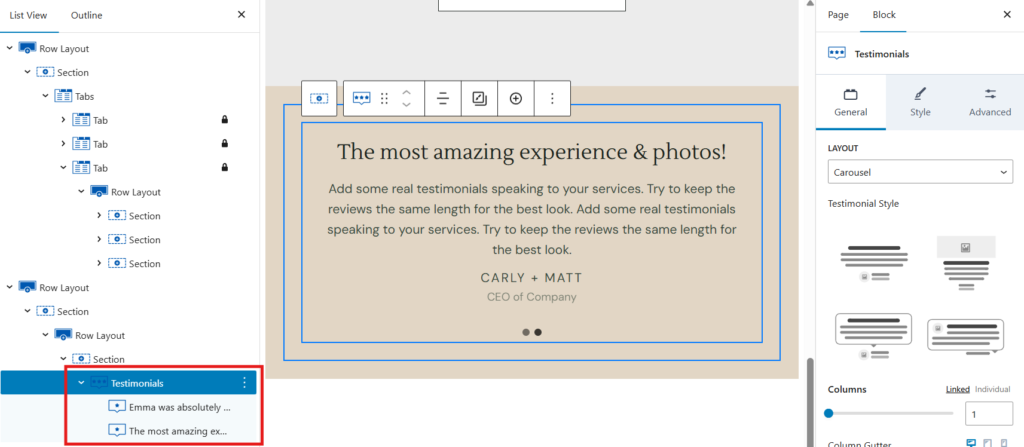This screenshot has height=447, width=1024.
Task: Select the Linked columns option
Action: 957,389
